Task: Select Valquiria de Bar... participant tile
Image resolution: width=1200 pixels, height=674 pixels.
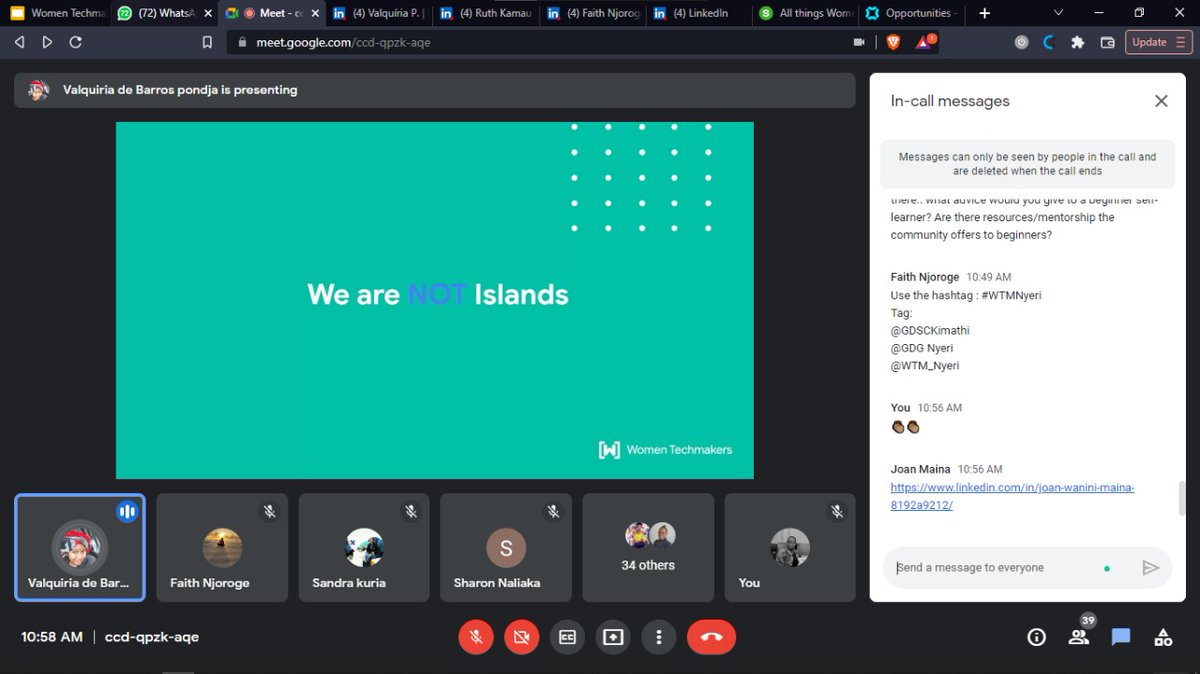Action: pos(80,547)
